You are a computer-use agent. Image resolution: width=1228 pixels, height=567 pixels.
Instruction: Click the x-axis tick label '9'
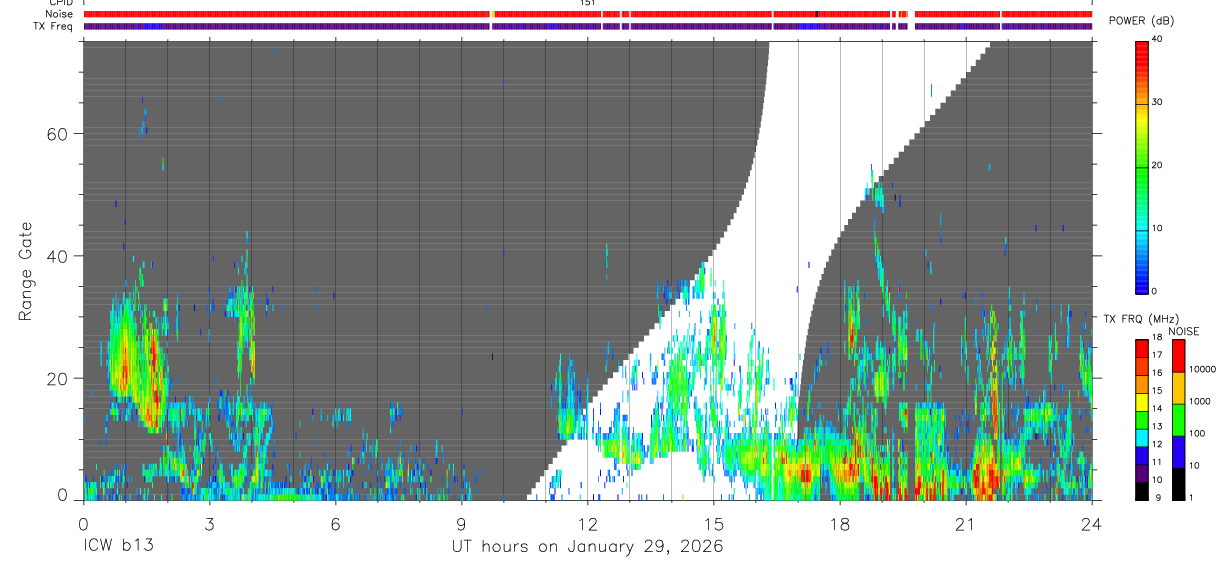(x=461, y=524)
